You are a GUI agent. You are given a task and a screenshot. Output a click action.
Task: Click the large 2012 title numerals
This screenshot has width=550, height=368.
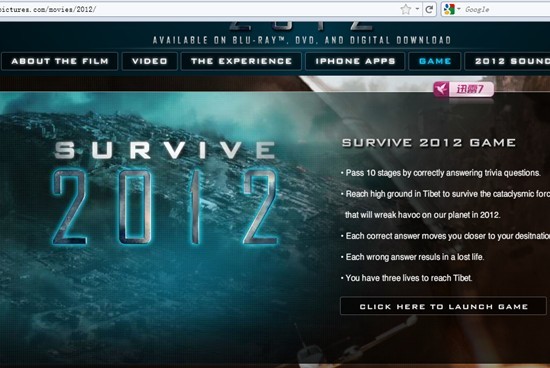coord(165,207)
